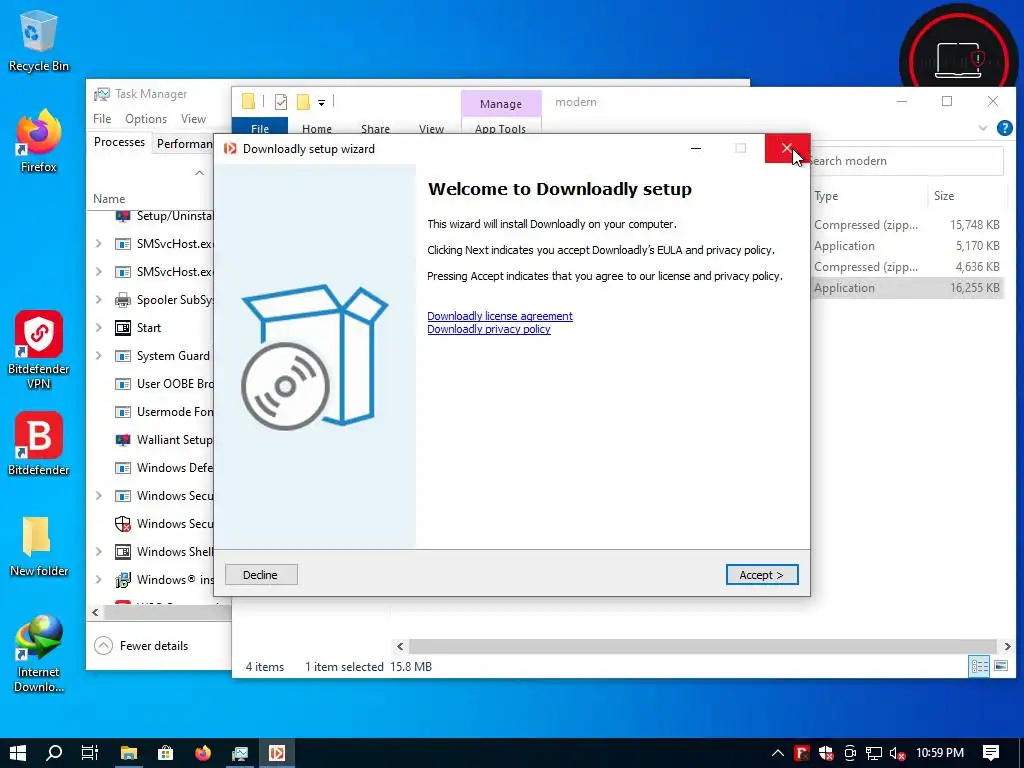Click the red antivirus tray icon

802,753
